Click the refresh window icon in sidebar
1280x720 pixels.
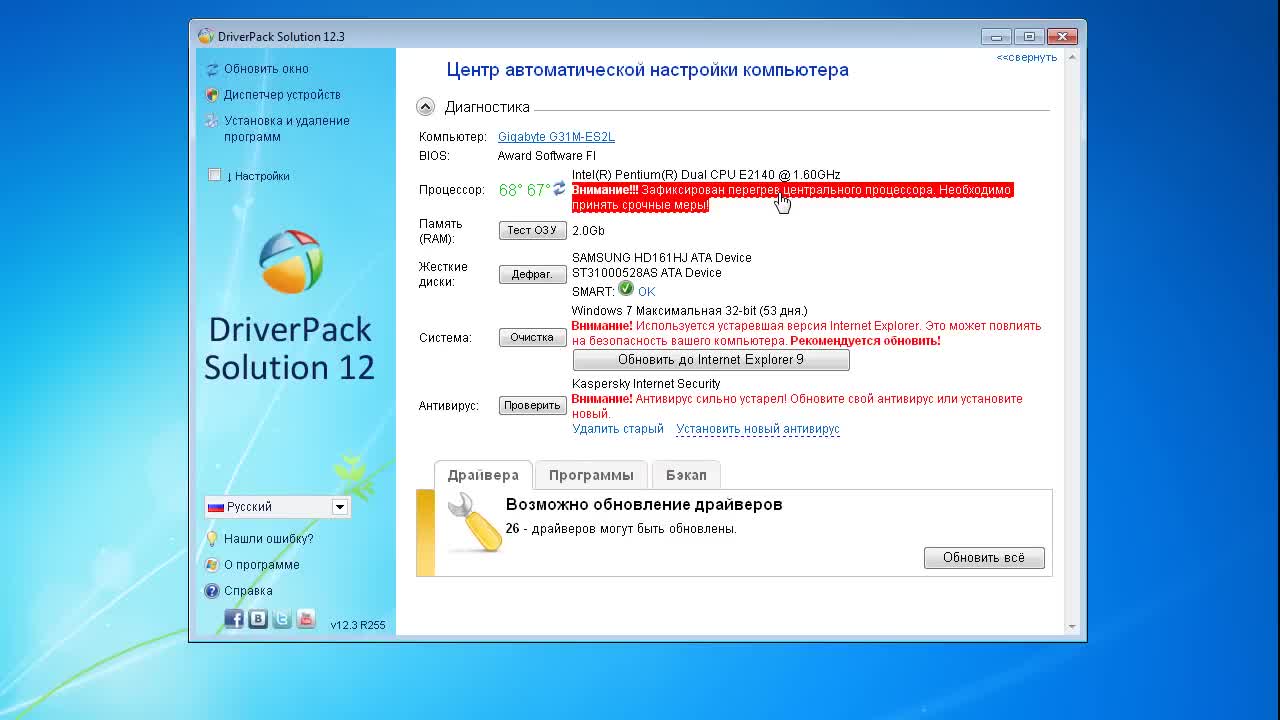[212, 69]
